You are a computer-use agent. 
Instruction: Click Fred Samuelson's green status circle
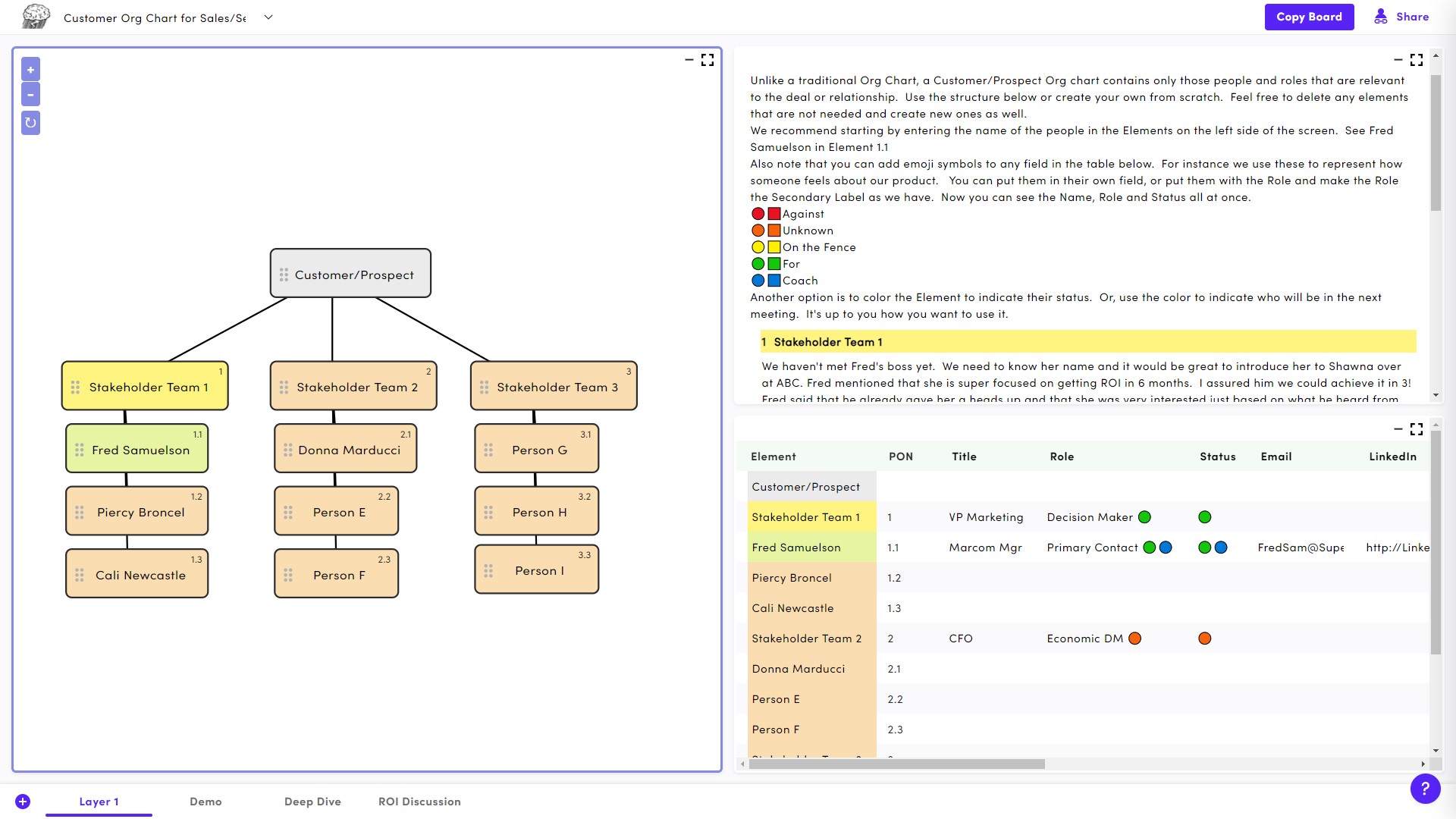tap(1203, 547)
